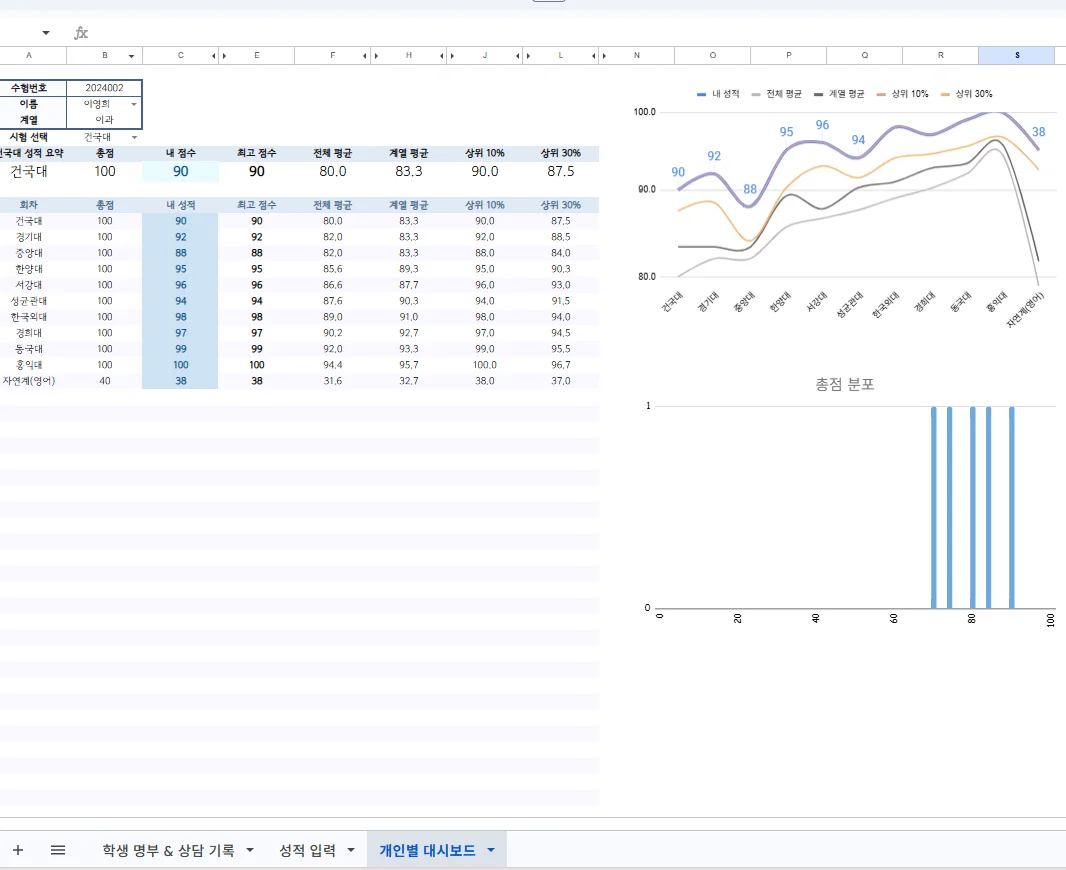Click 계열 평균 legend color marker
1066x870 pixels.
point(819,94)
